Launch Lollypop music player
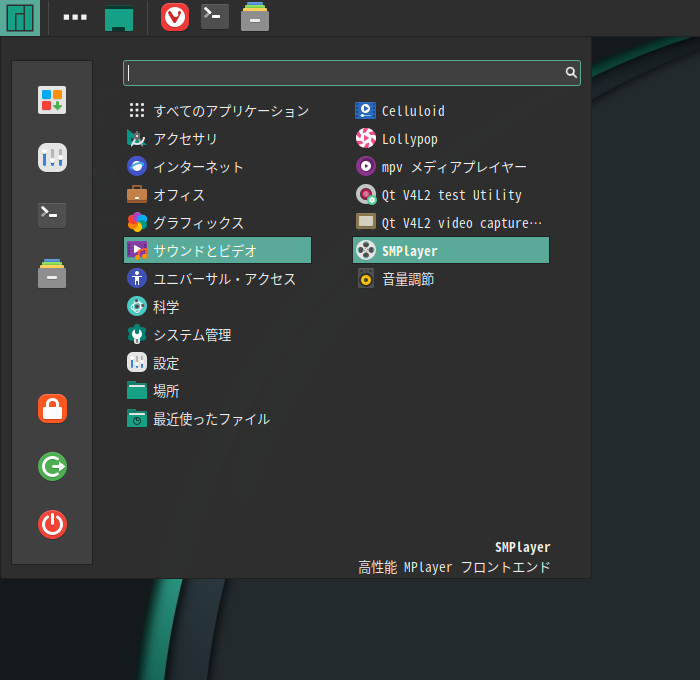 click(x=451, y=138)
